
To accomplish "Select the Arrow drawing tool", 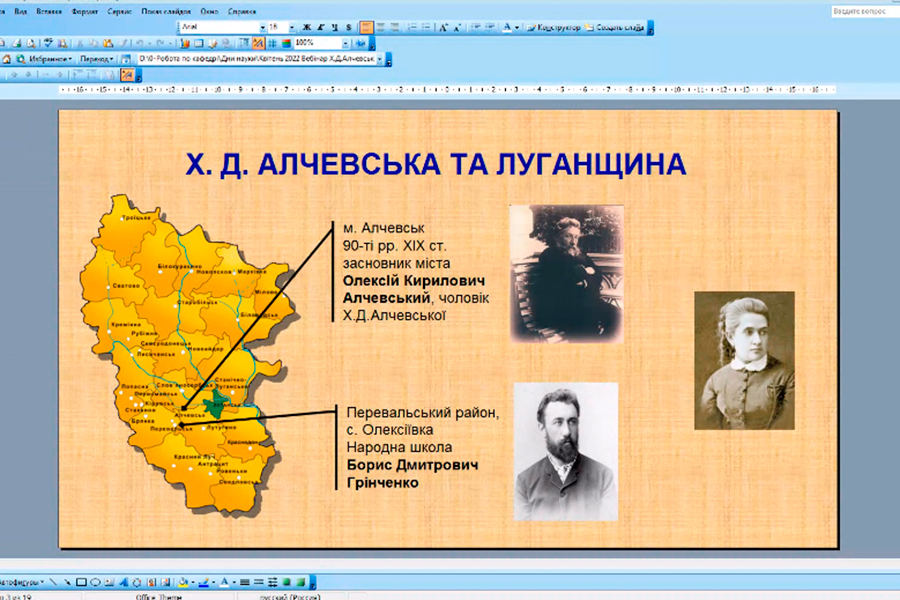I will (x=68, y=581).
